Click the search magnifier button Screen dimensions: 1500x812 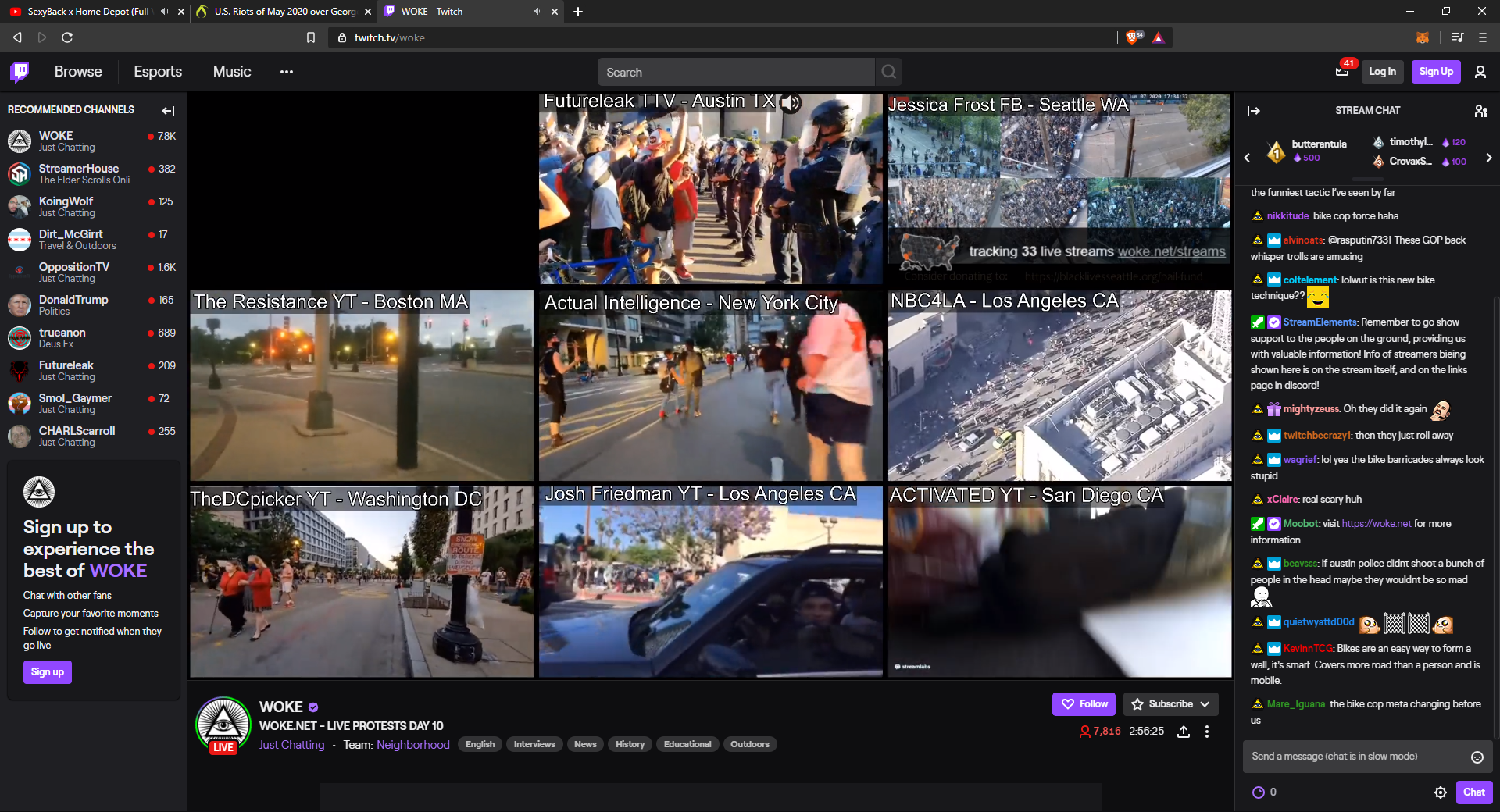tap(889, 72)
